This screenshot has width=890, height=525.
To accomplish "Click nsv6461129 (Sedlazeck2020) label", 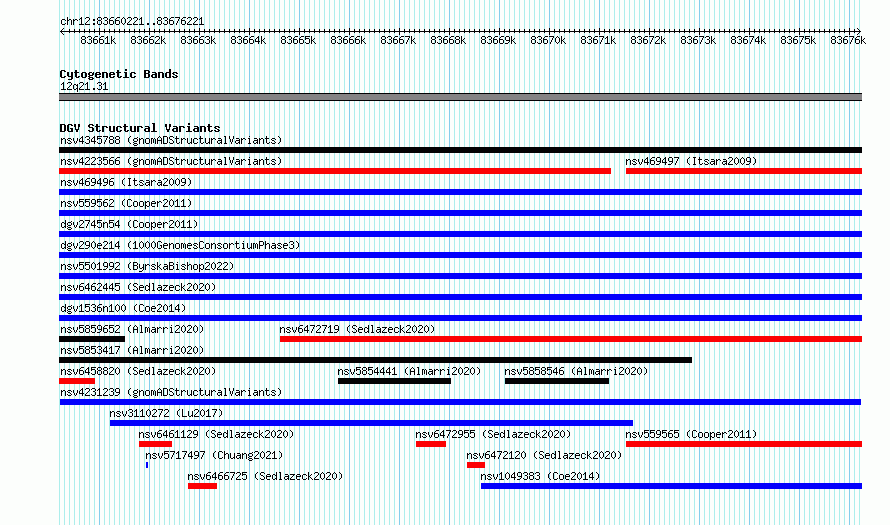I will [x=216, y=434].
